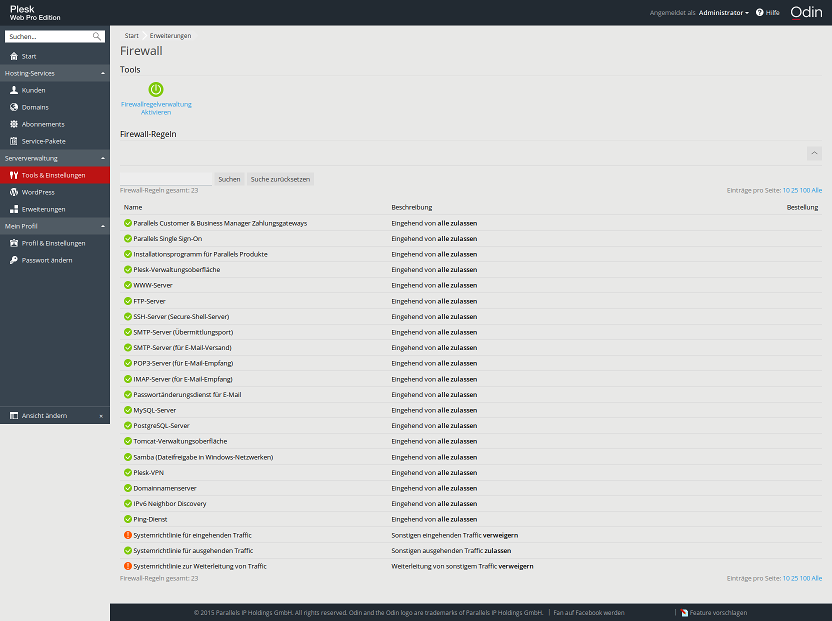Click the orange warning icon for eingehenden Traffic policy
The height and width of the screenshot is (621, 832).
point(127,535)
